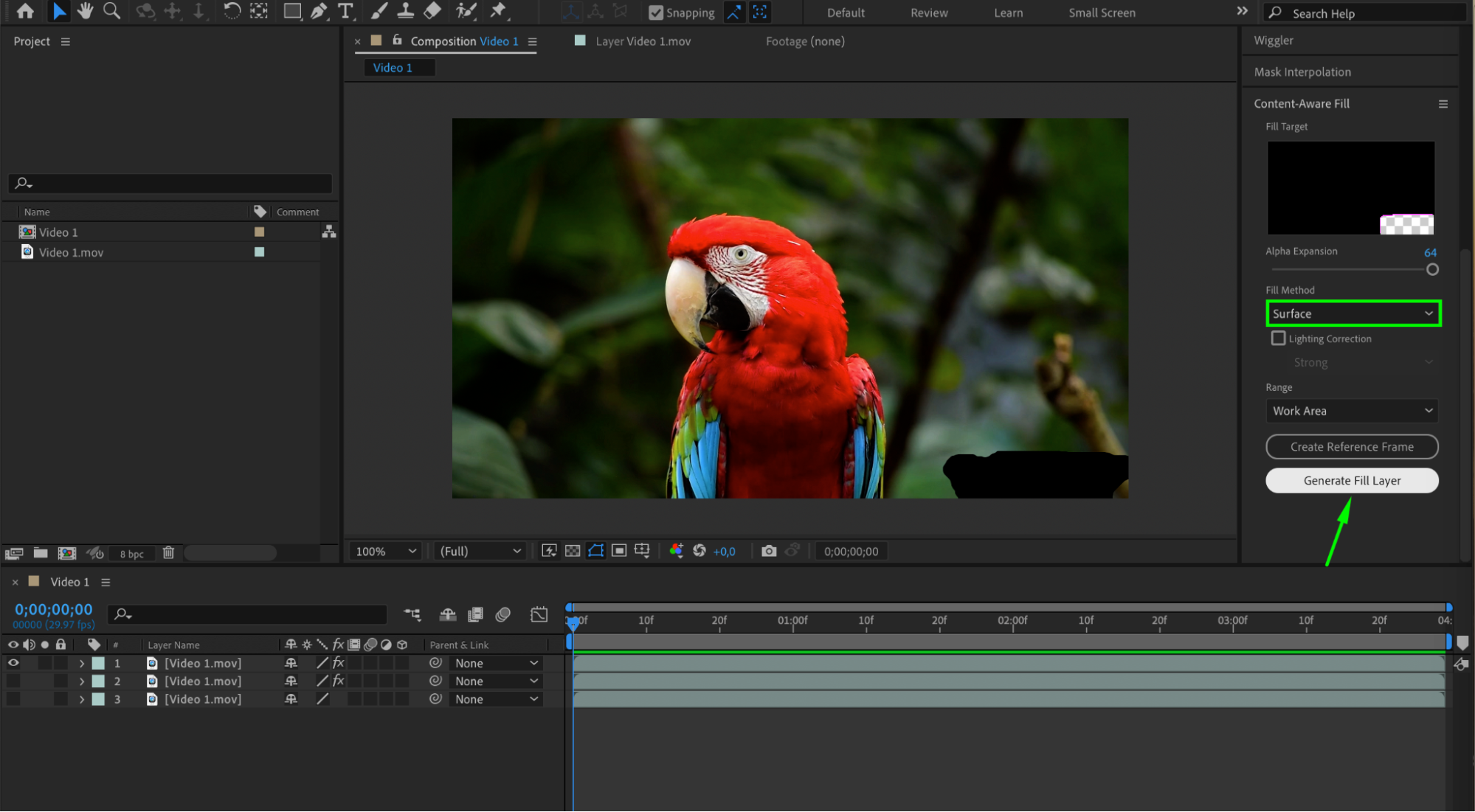Enable the Lighting Correction checkbox

(1278, 339)
